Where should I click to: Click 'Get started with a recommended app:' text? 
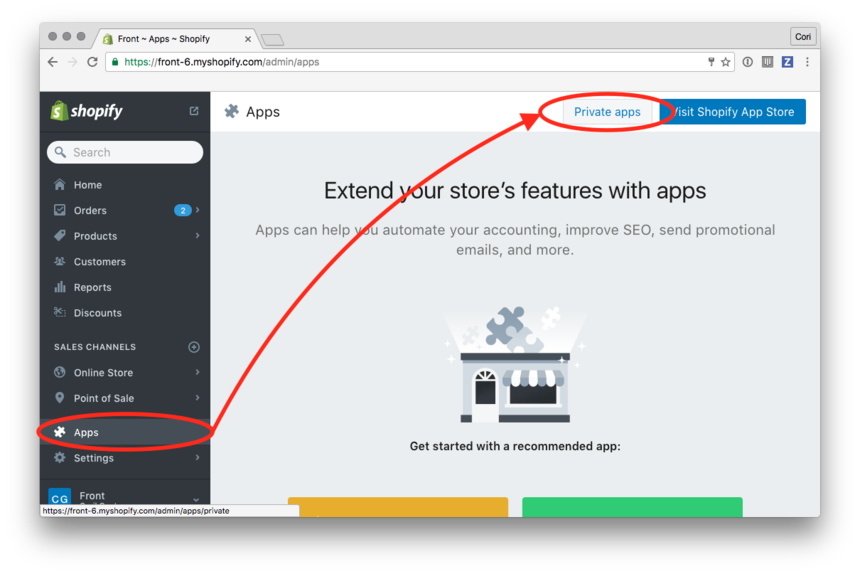click(515, 446)
